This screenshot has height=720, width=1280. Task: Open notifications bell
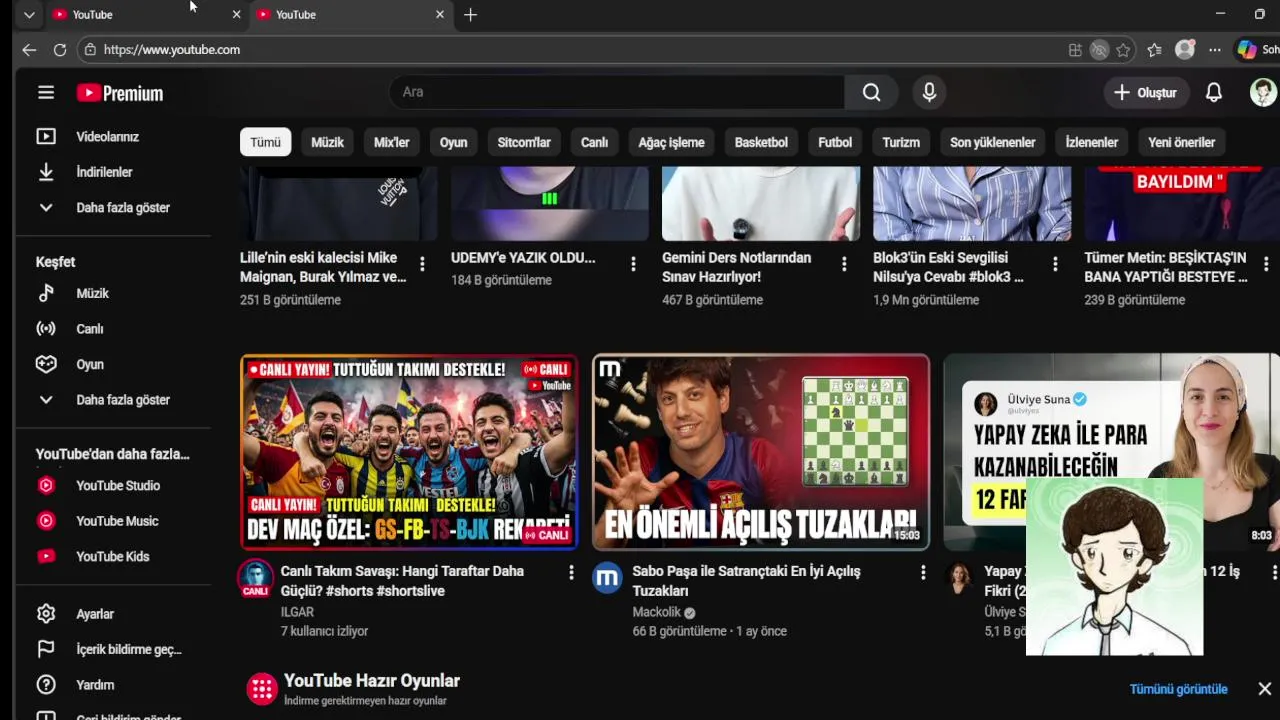click(1213, 92)
